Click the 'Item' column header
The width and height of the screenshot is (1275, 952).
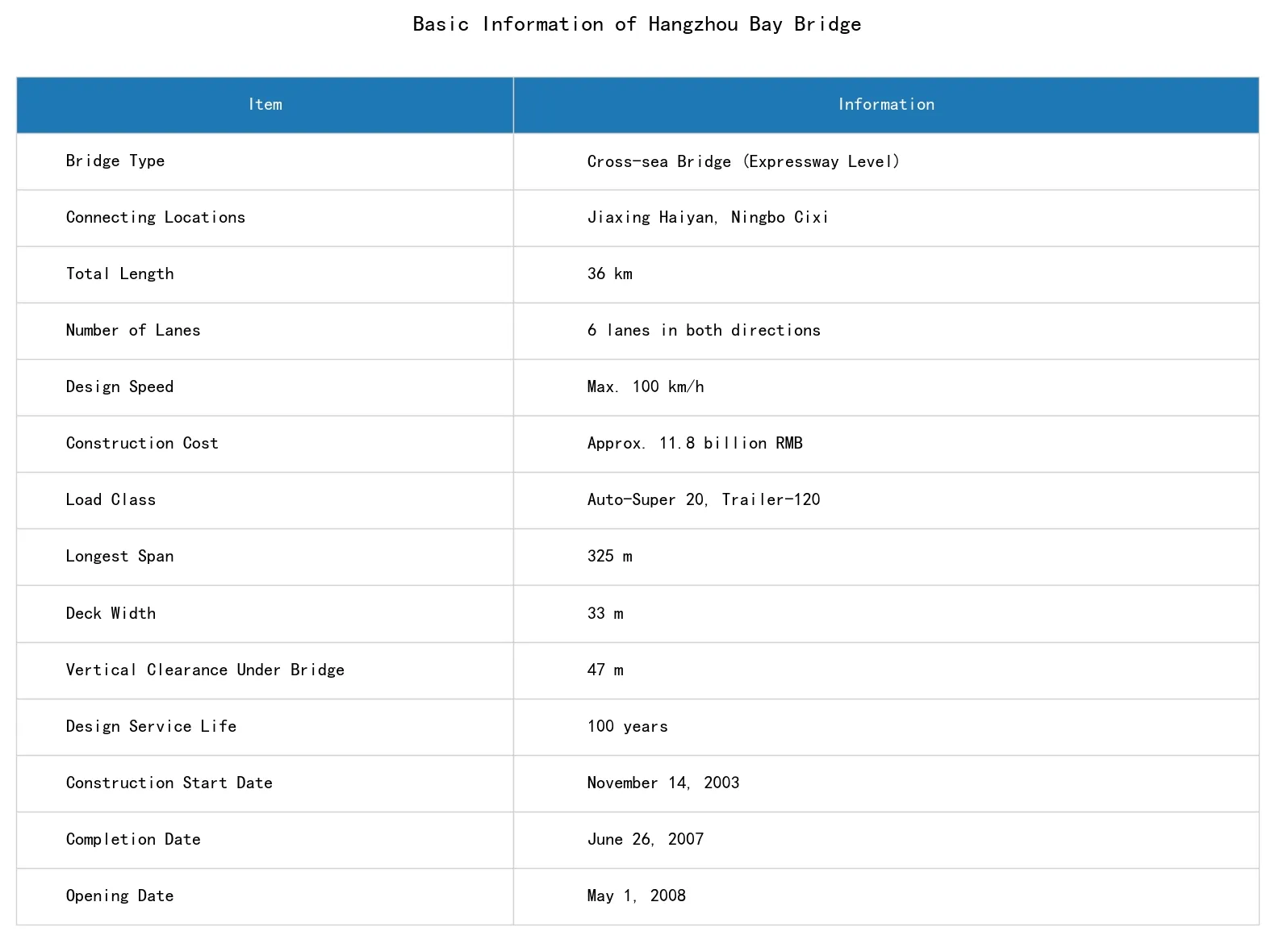(265, 105)
